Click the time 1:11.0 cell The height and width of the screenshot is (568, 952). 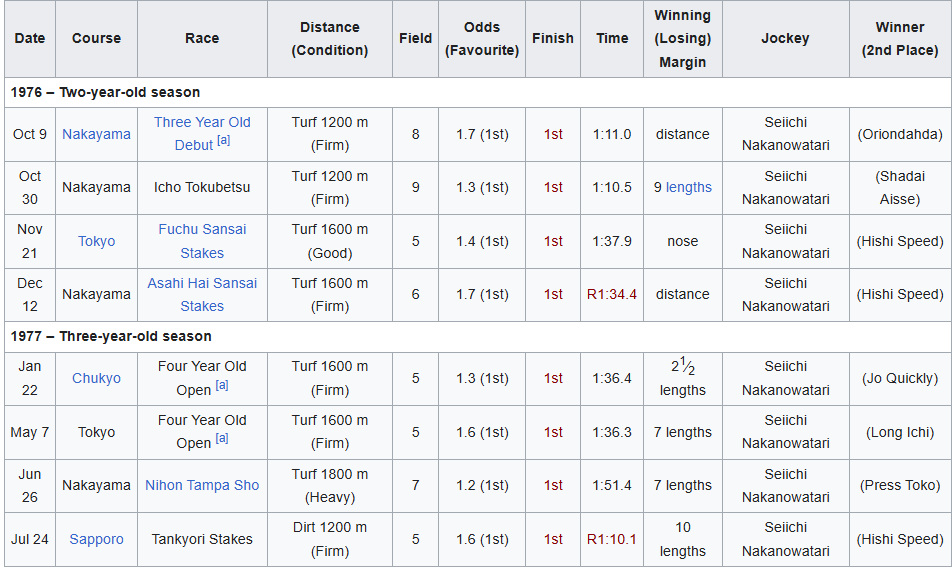612,134
